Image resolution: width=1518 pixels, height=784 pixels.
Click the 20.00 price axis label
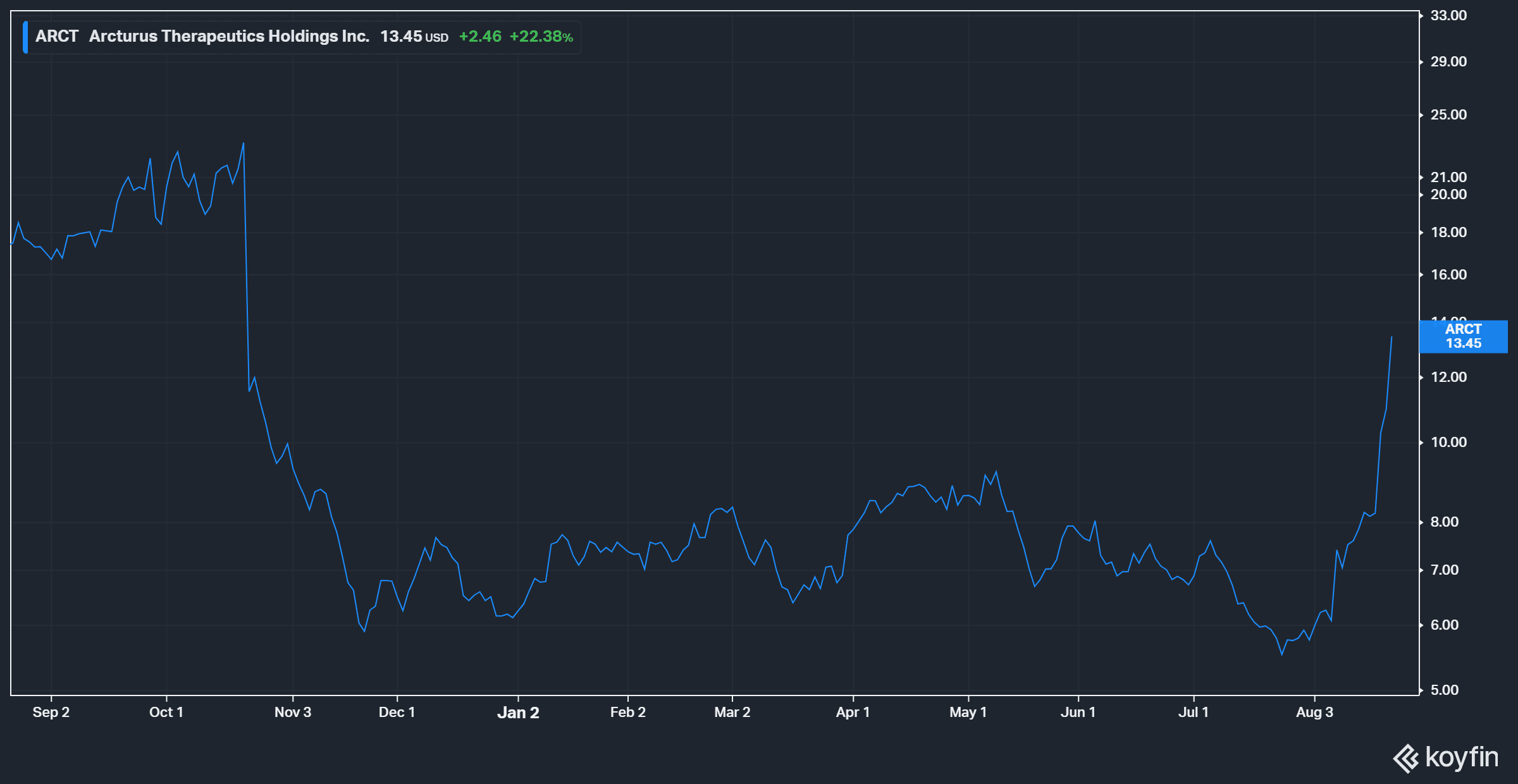pos(1448,195)
